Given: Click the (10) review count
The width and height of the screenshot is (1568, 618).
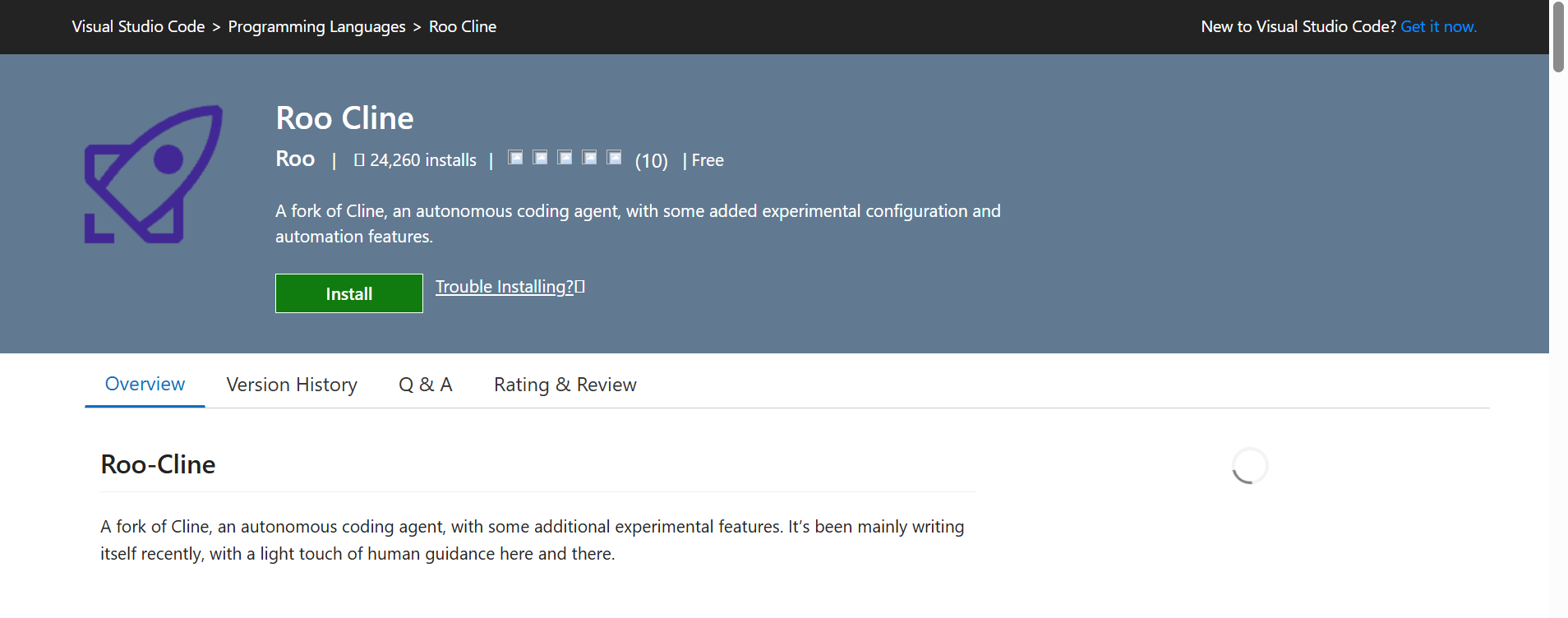Looking at the screenshot, I should 651,161.
